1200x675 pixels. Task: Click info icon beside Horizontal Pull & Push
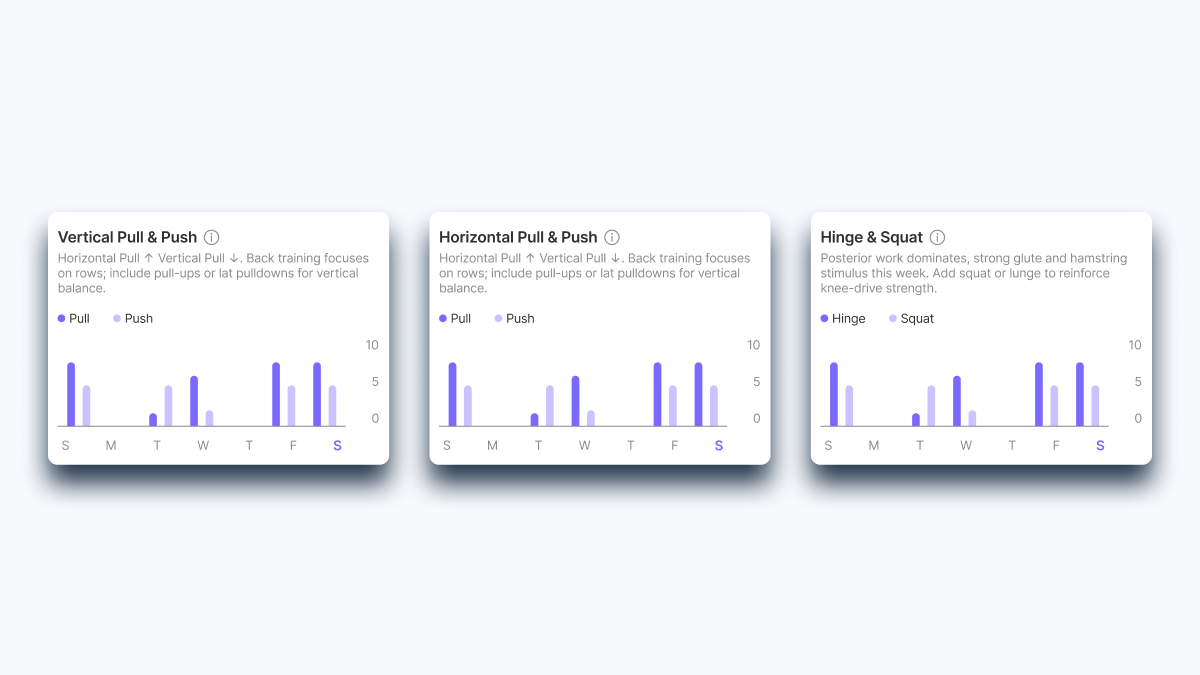pos(612,237)
